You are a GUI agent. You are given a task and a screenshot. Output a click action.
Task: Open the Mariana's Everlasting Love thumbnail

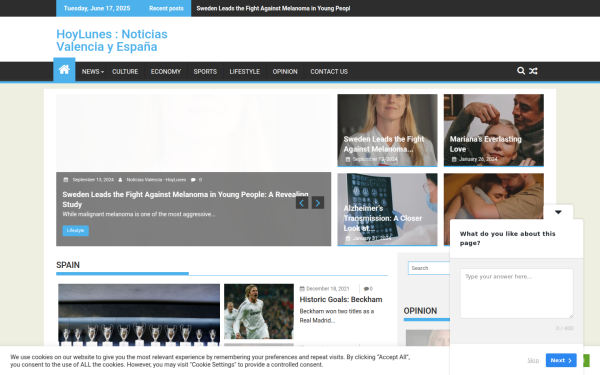point(494,130)
